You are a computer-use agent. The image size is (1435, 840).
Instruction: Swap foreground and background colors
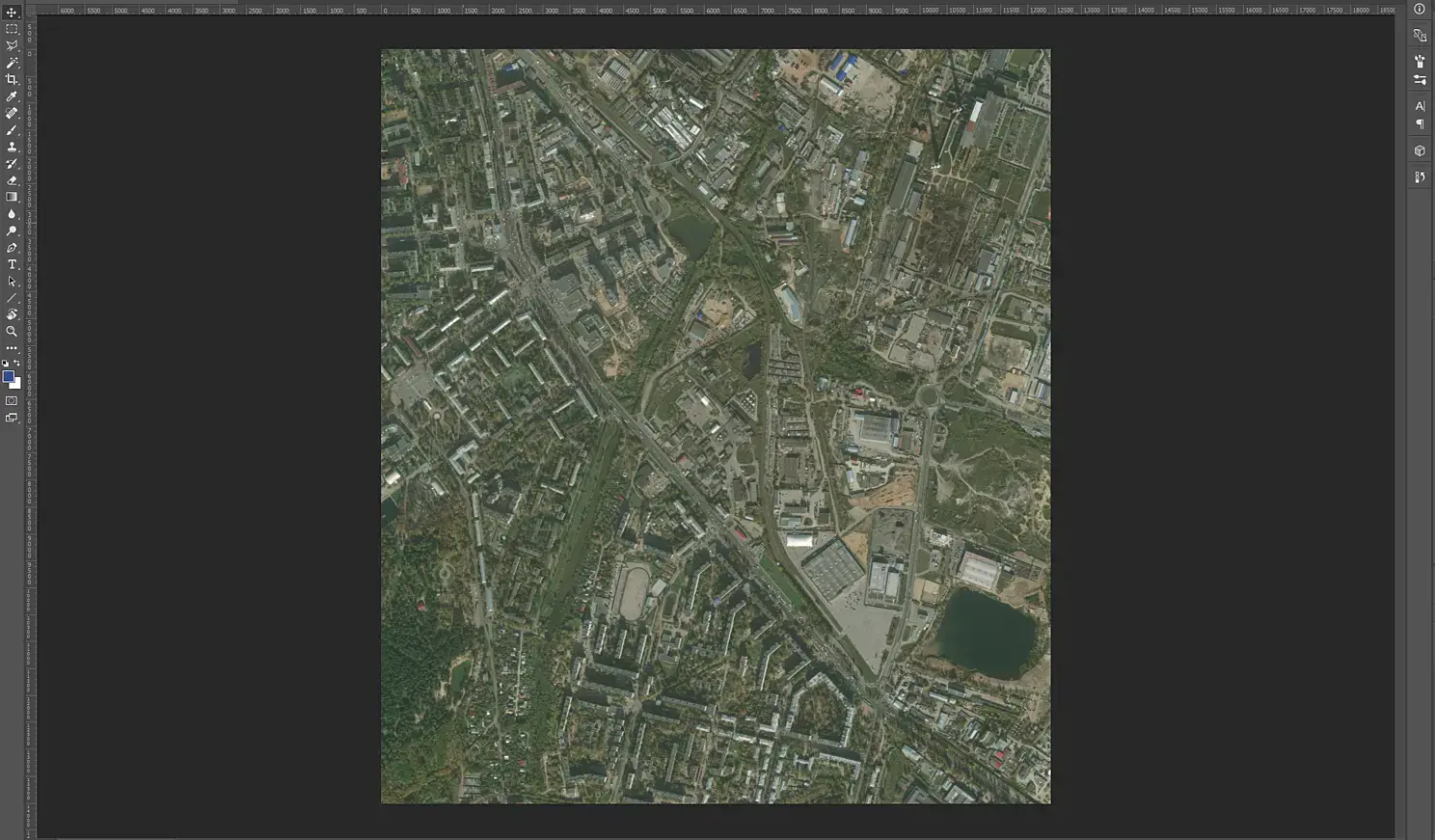(17, 364)
